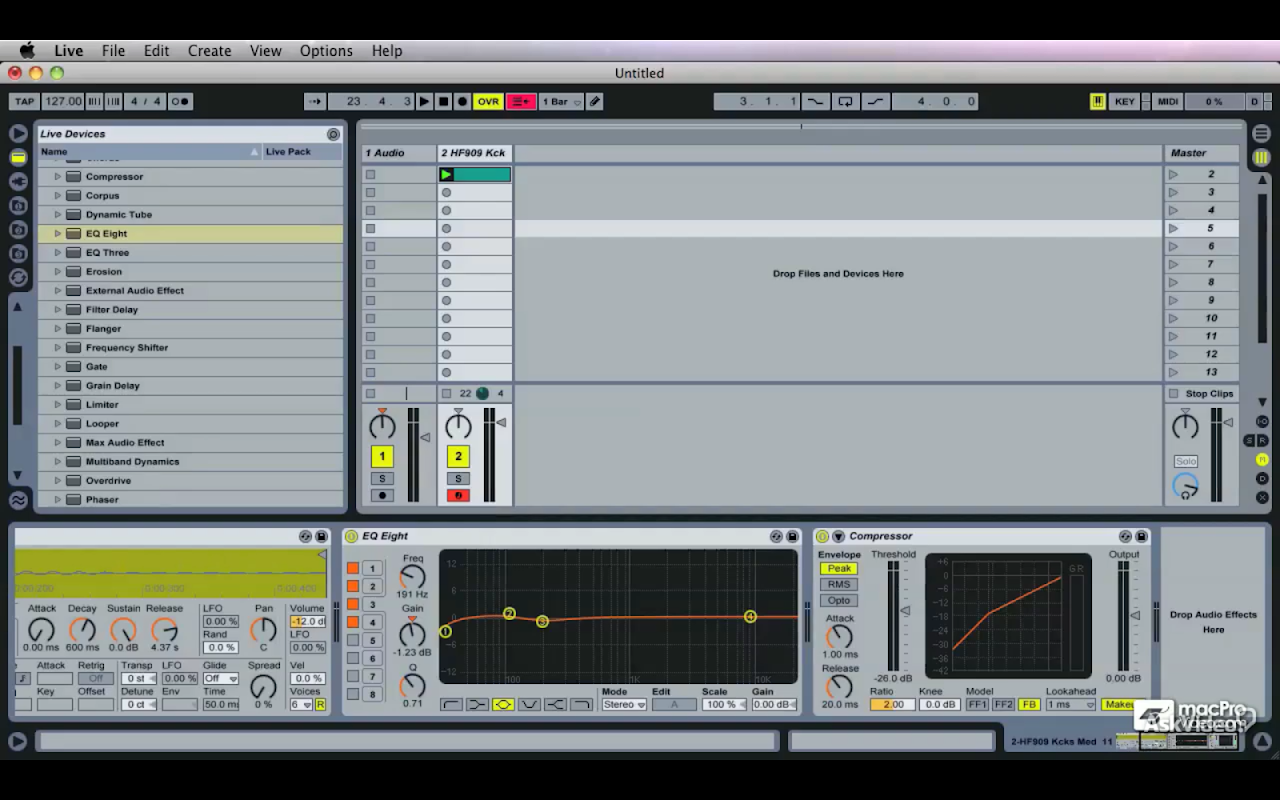Screen dimensions: 1280x800
Task: Toggle the transport Loop switch
Action: (x=845, y=101)
